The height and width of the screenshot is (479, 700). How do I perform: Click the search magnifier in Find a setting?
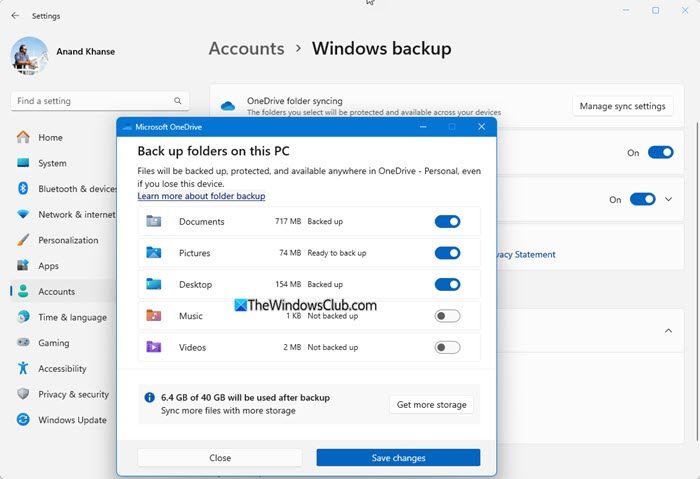[x=178, y=101]
